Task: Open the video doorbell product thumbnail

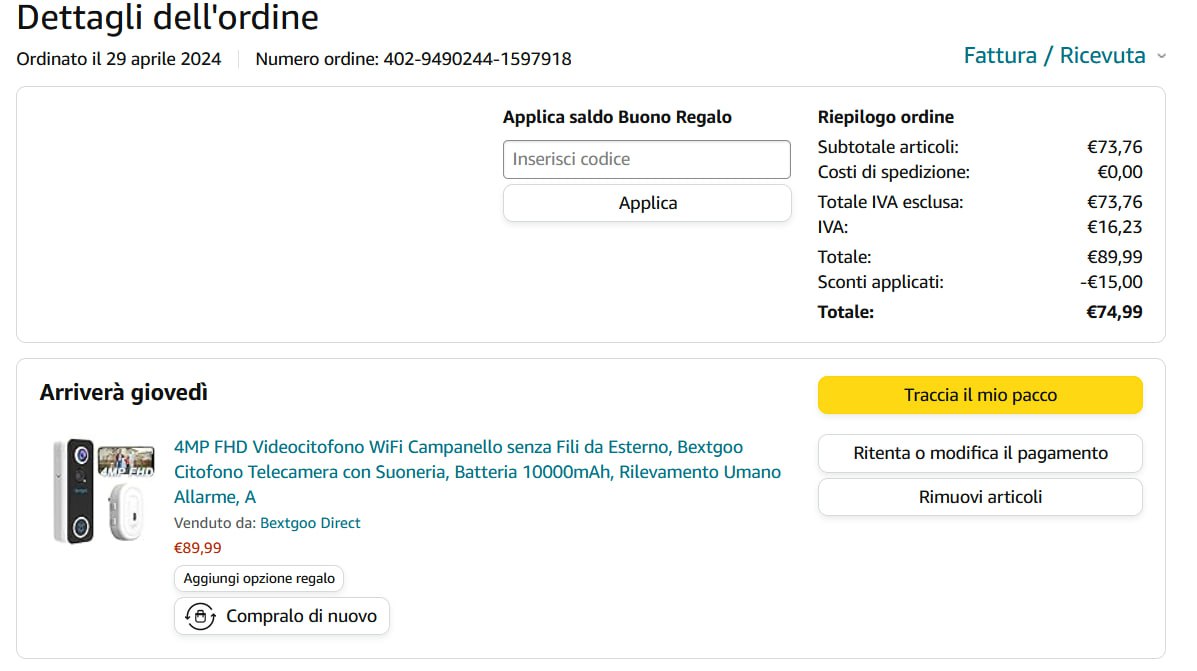Action: (104, 491)
